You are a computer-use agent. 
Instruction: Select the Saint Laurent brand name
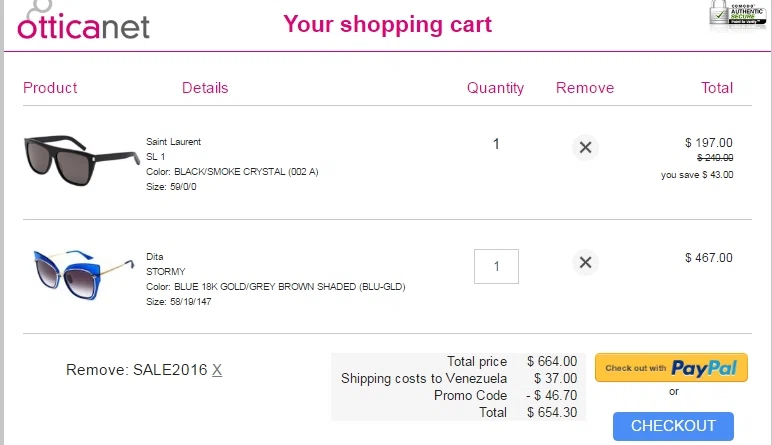(173, 142)
